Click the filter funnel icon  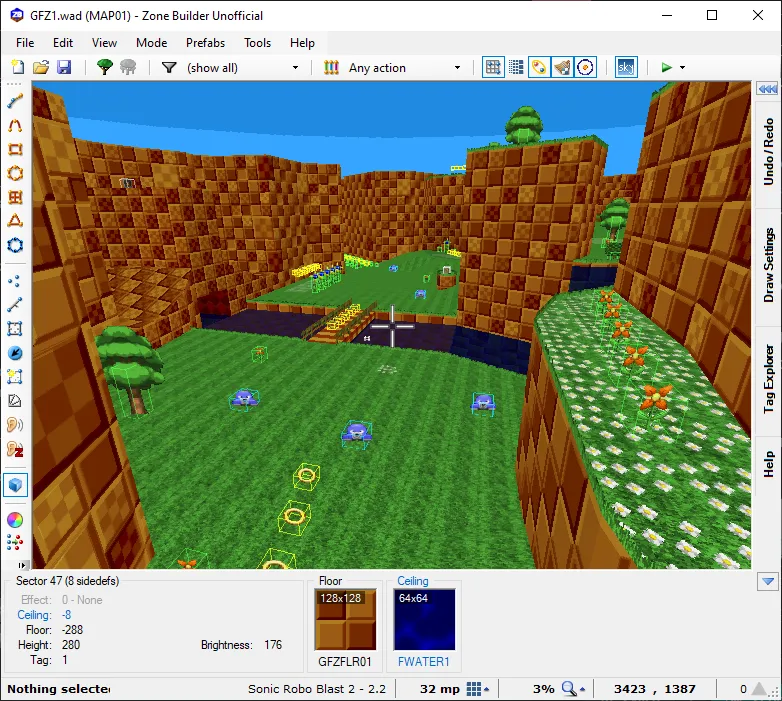click(x=170, y=67)
